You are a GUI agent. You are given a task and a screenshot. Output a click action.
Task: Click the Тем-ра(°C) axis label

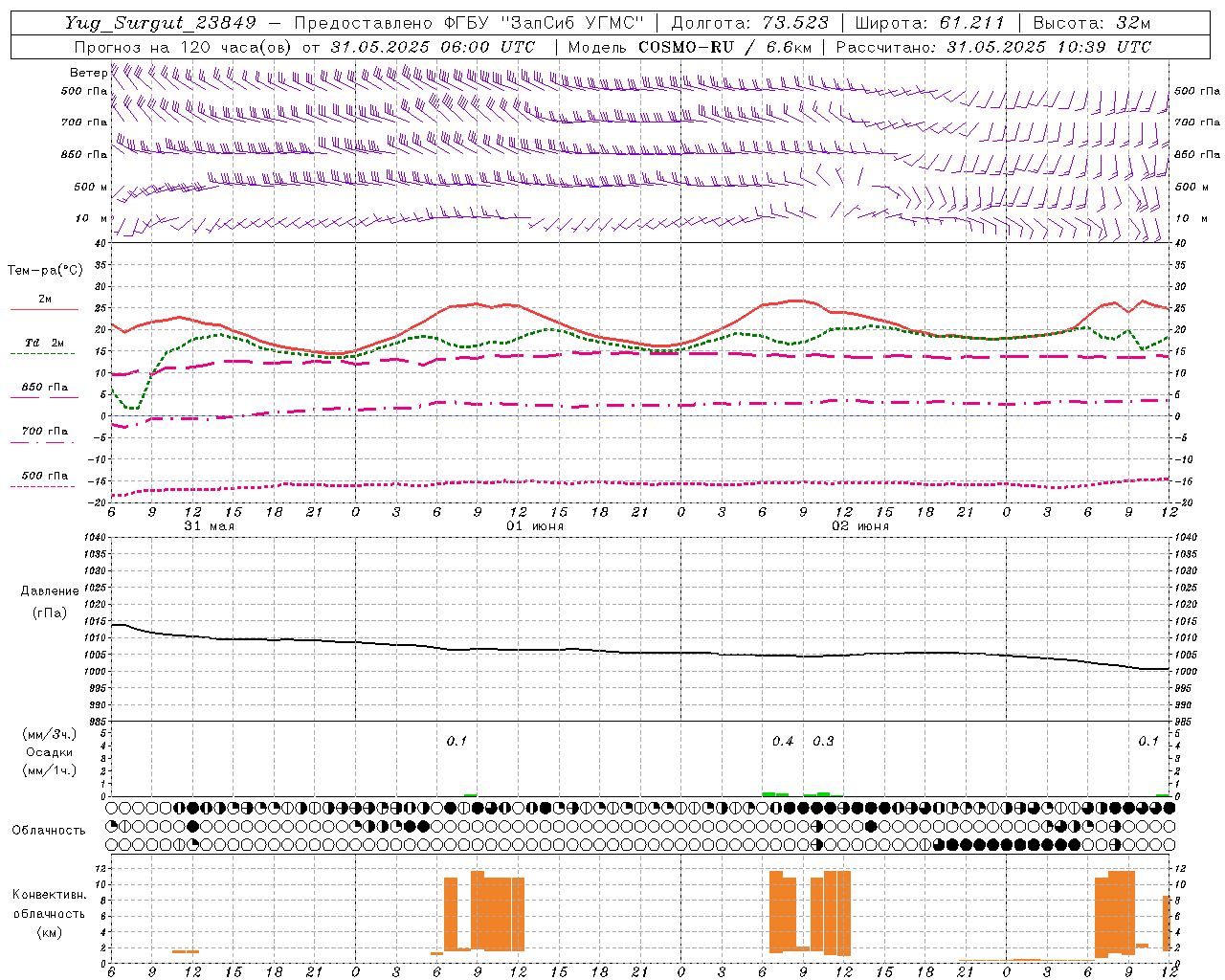coord(45,271)
